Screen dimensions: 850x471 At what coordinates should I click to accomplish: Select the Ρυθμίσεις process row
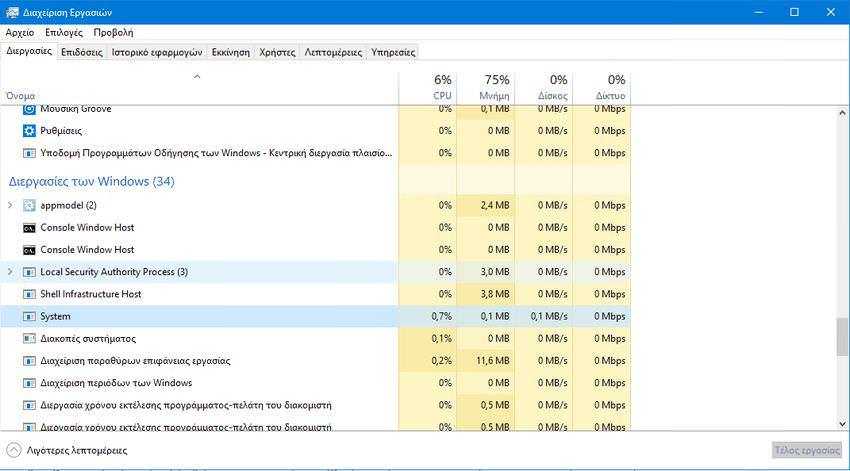coord(315,131)
